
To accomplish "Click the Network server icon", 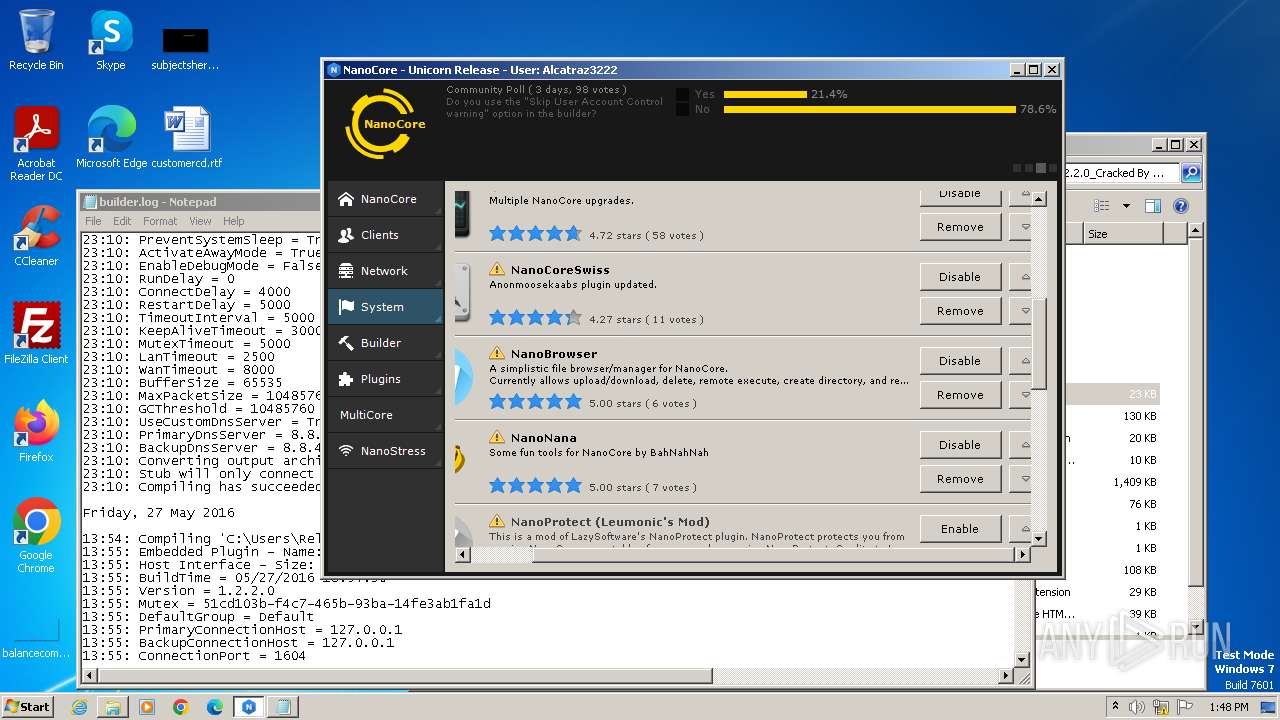I will click(x=346, y=271).
